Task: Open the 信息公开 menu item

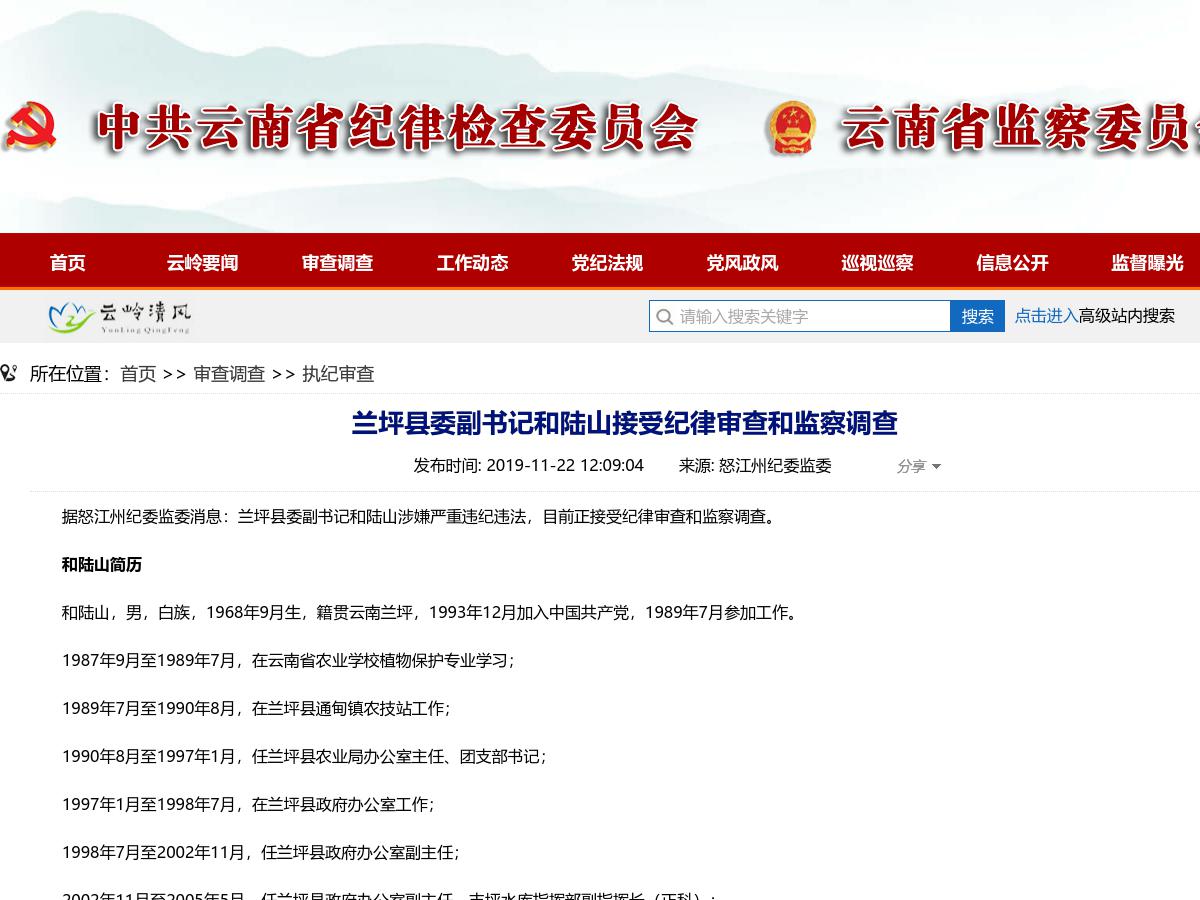Action: click(1012, 263)
